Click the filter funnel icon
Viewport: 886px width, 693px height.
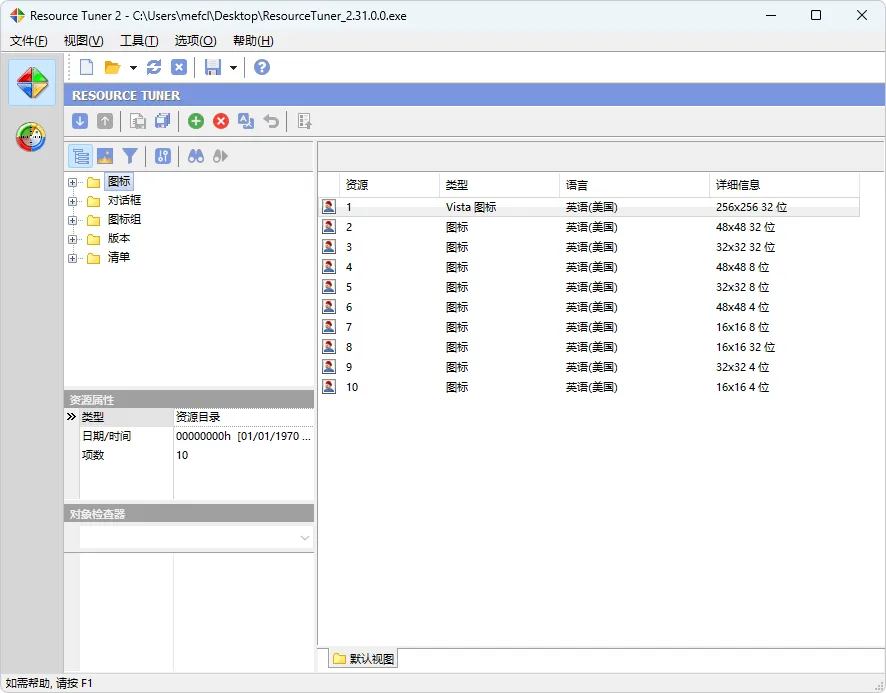[130, 156]
